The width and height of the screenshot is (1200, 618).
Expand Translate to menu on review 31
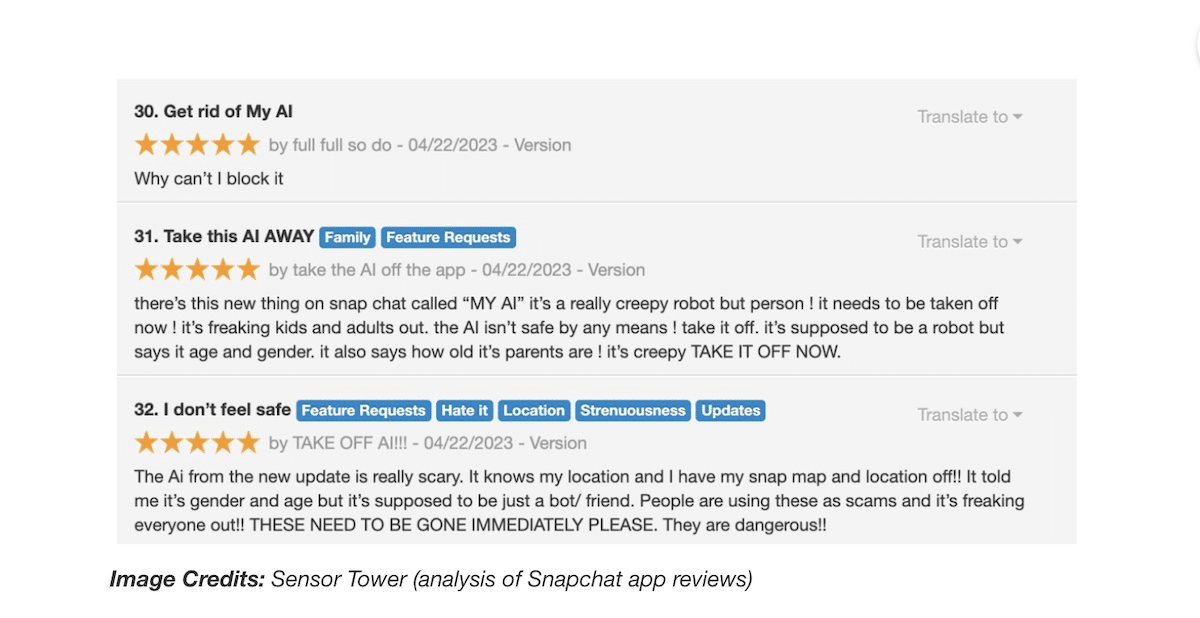tap(970, 242)
